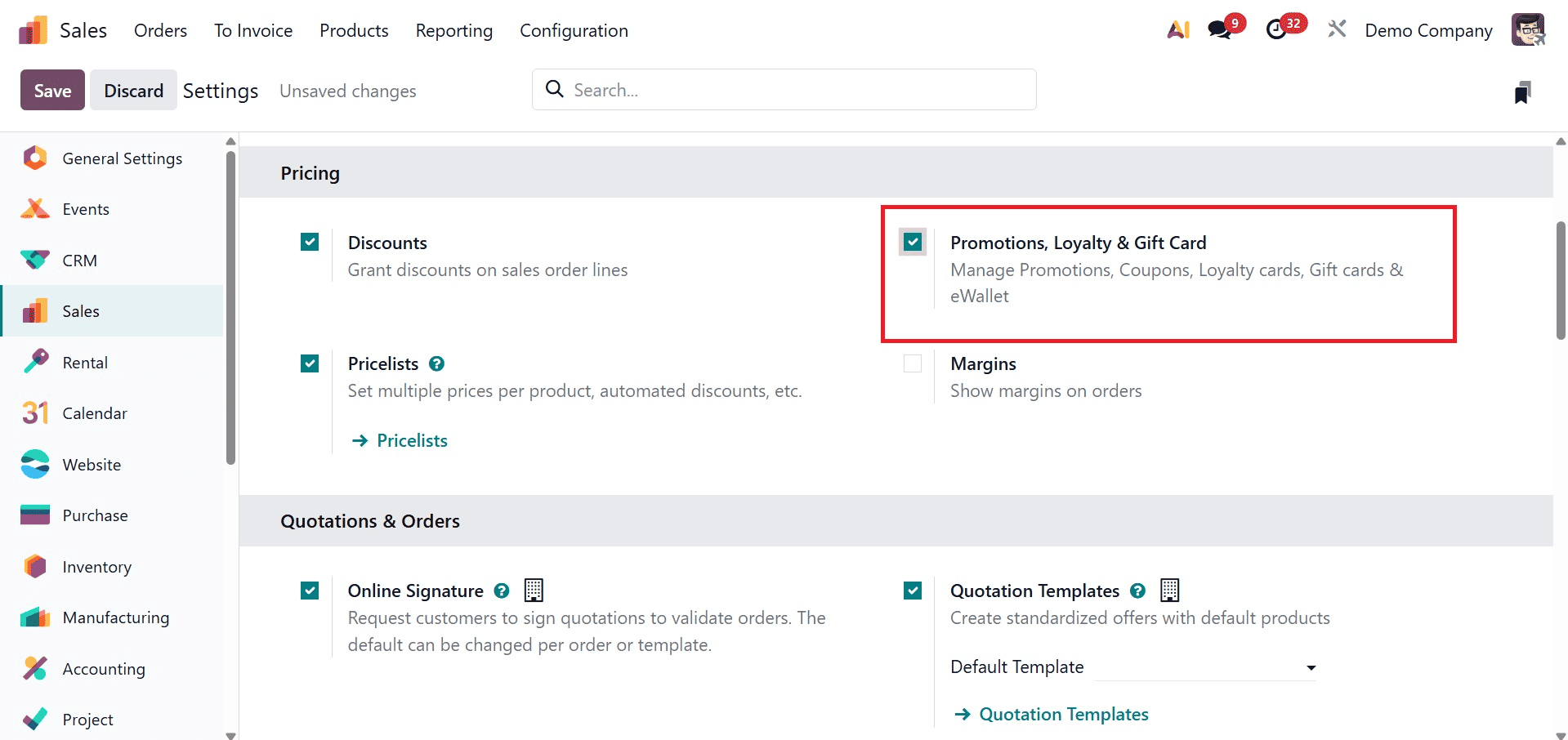Switch to the Configuration menu

click(x=574, y=30)
